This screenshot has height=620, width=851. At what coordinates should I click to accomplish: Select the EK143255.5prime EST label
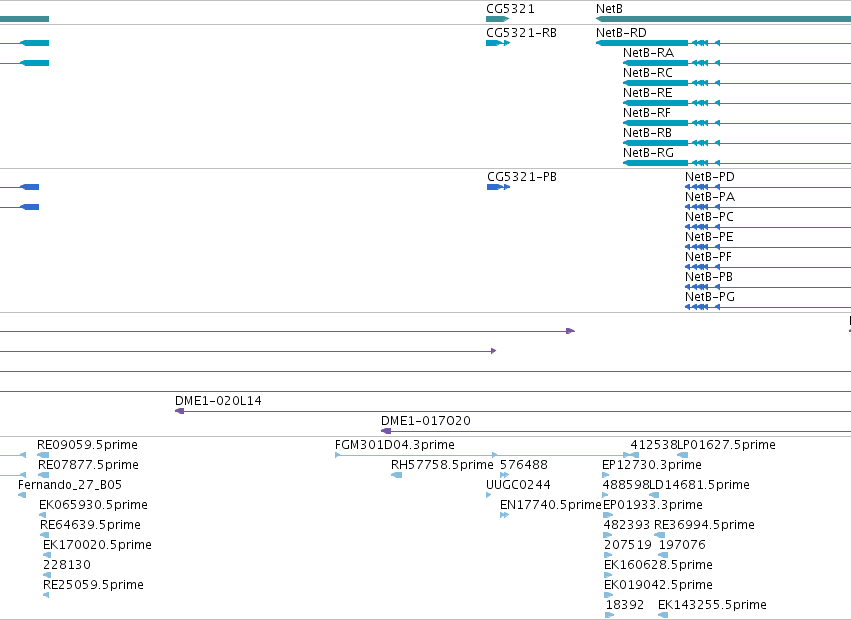[x=713, y=605]
